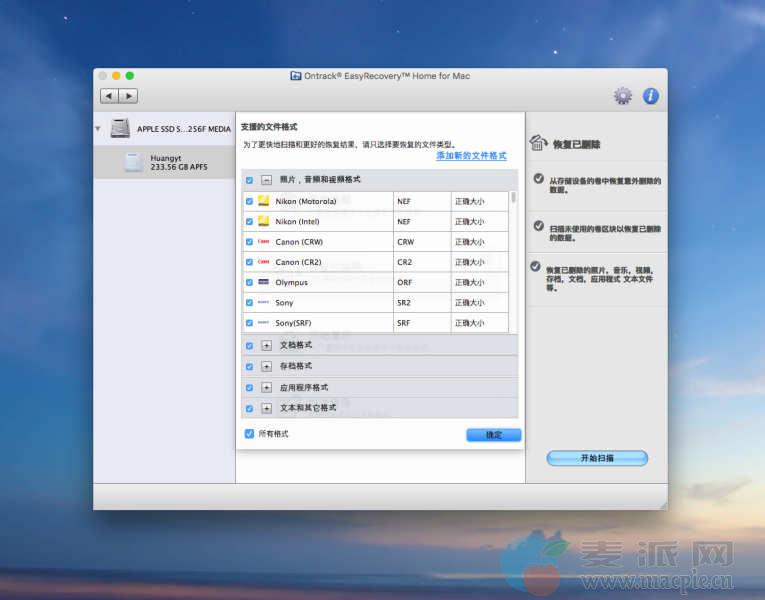
Task: Click the back navigation arrow
Action: [x=109, y=96]
